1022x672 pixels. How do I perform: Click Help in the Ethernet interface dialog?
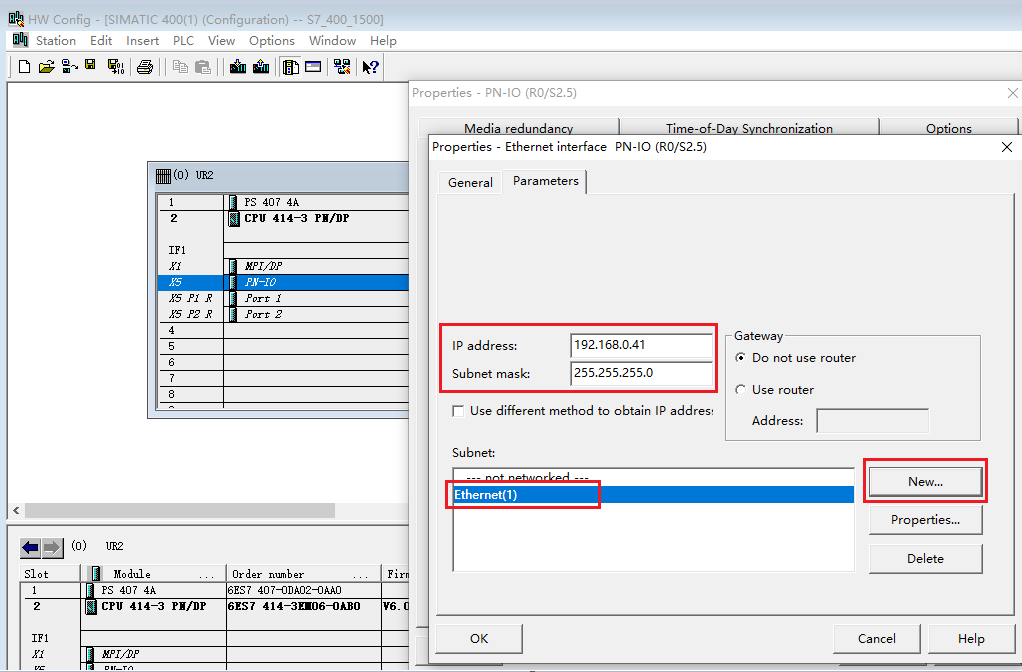coord(971,639)
